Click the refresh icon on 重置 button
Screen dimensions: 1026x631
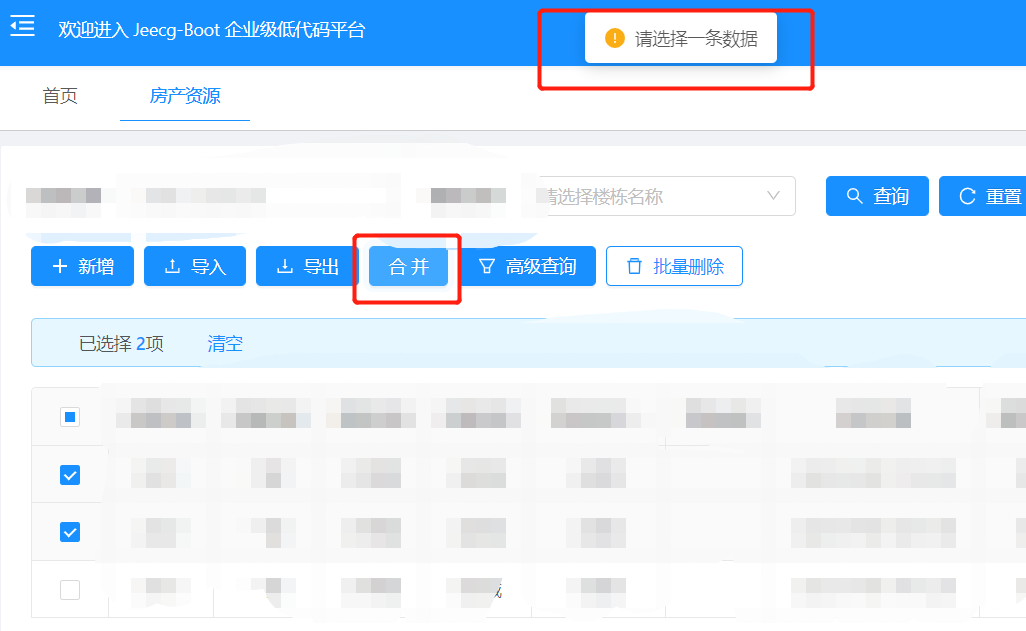click(x=967, y=196)
